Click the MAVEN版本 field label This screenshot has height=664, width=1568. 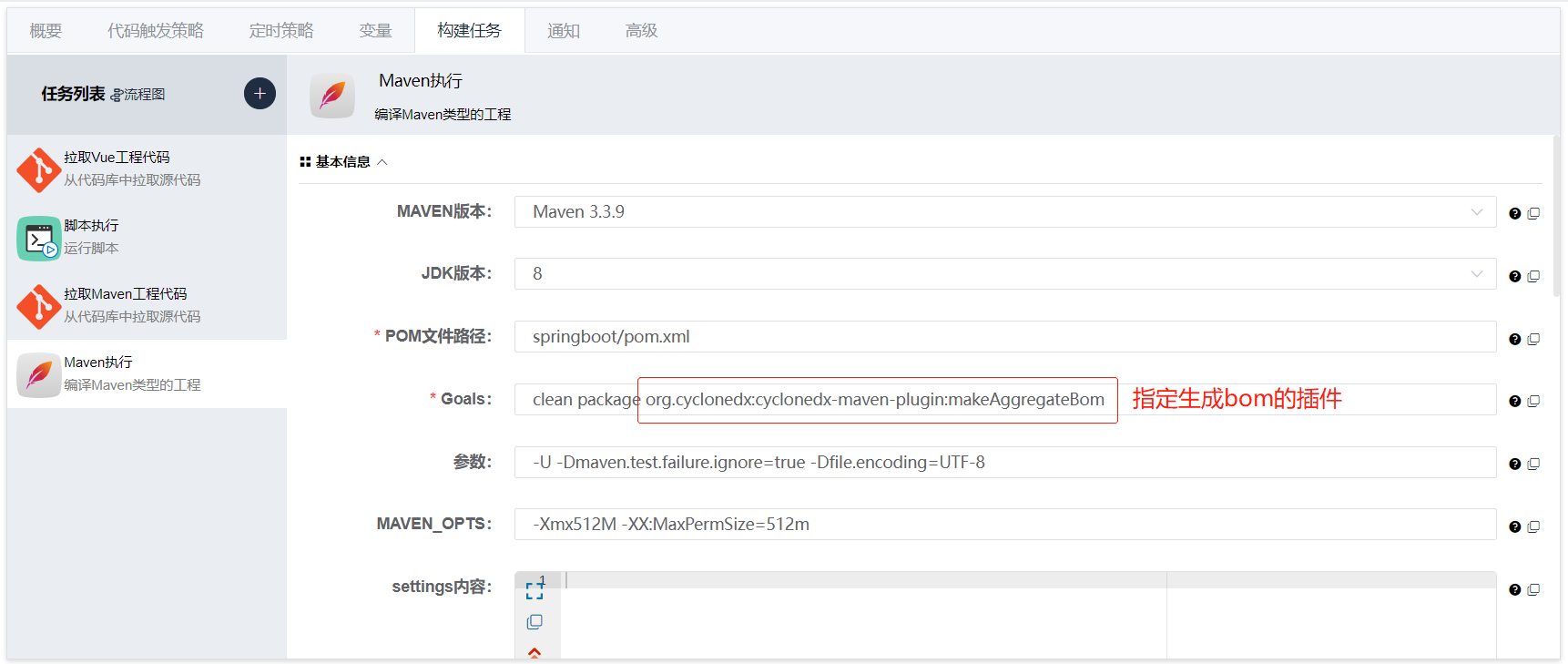tap(444, 211)
